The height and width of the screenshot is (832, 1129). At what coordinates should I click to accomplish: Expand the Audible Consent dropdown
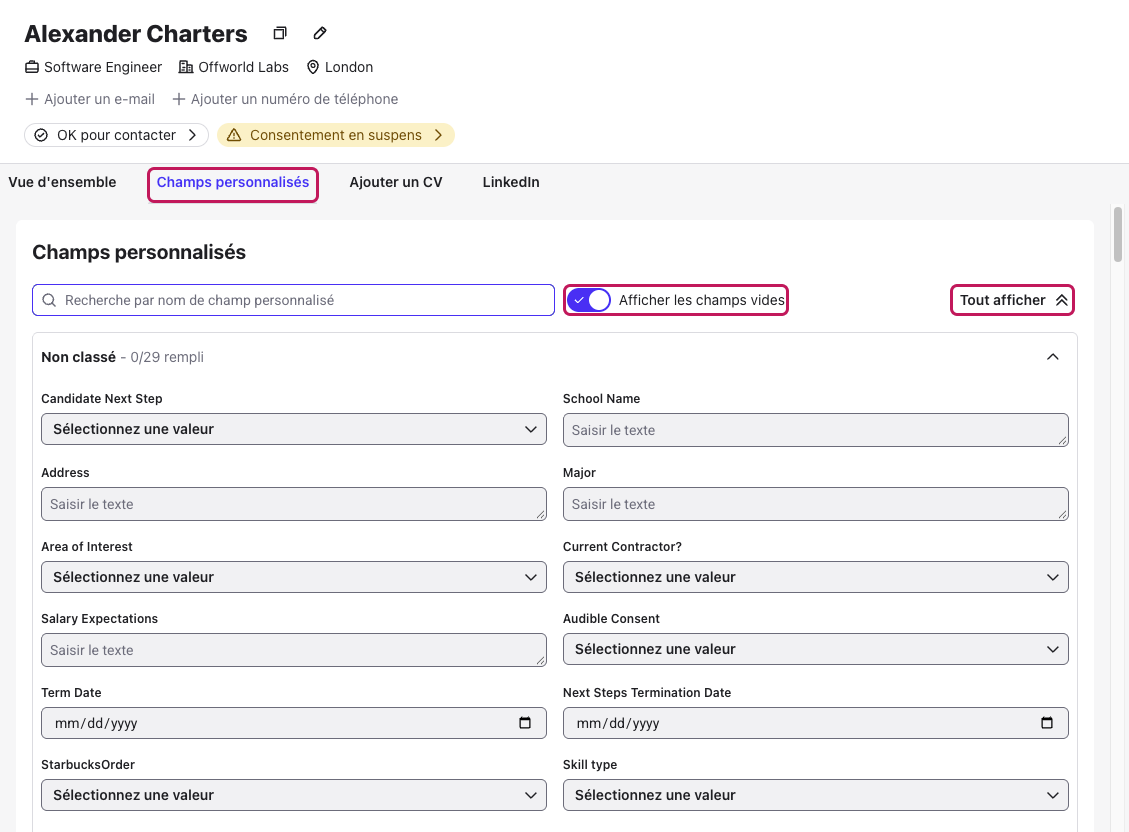(x=816, y=649)
